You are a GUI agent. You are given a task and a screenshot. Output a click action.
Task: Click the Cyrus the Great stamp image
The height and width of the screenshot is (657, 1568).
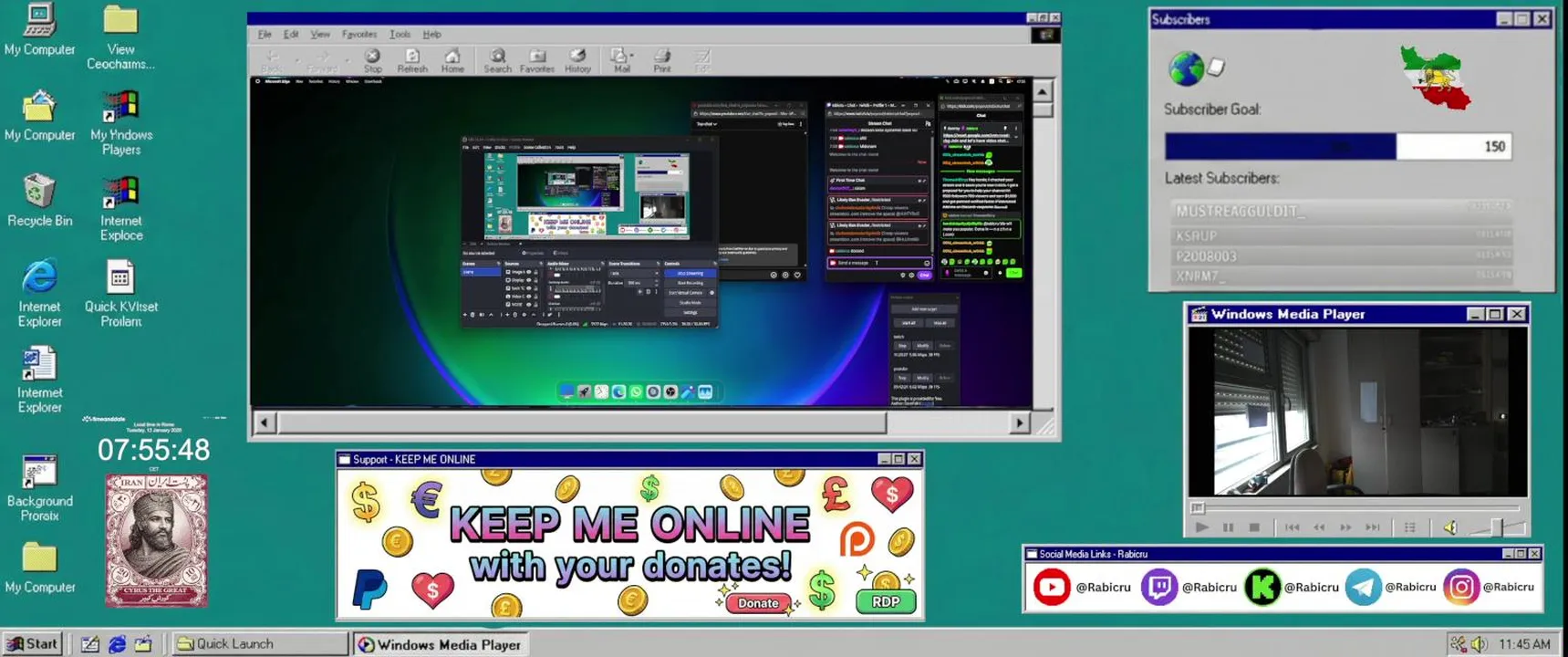(x=156, y=540)
